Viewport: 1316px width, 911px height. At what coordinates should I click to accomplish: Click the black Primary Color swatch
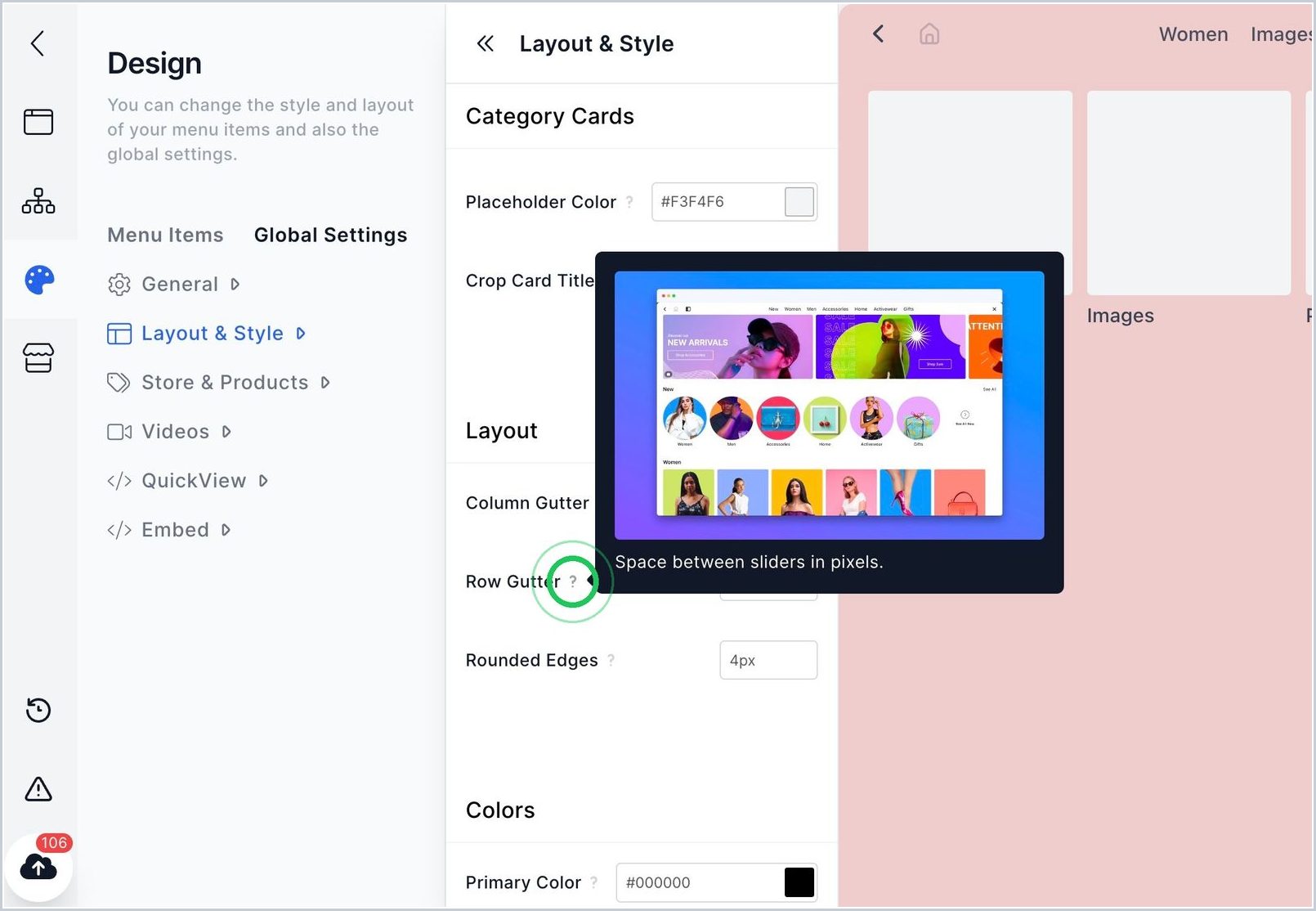[x=799, y=882]
